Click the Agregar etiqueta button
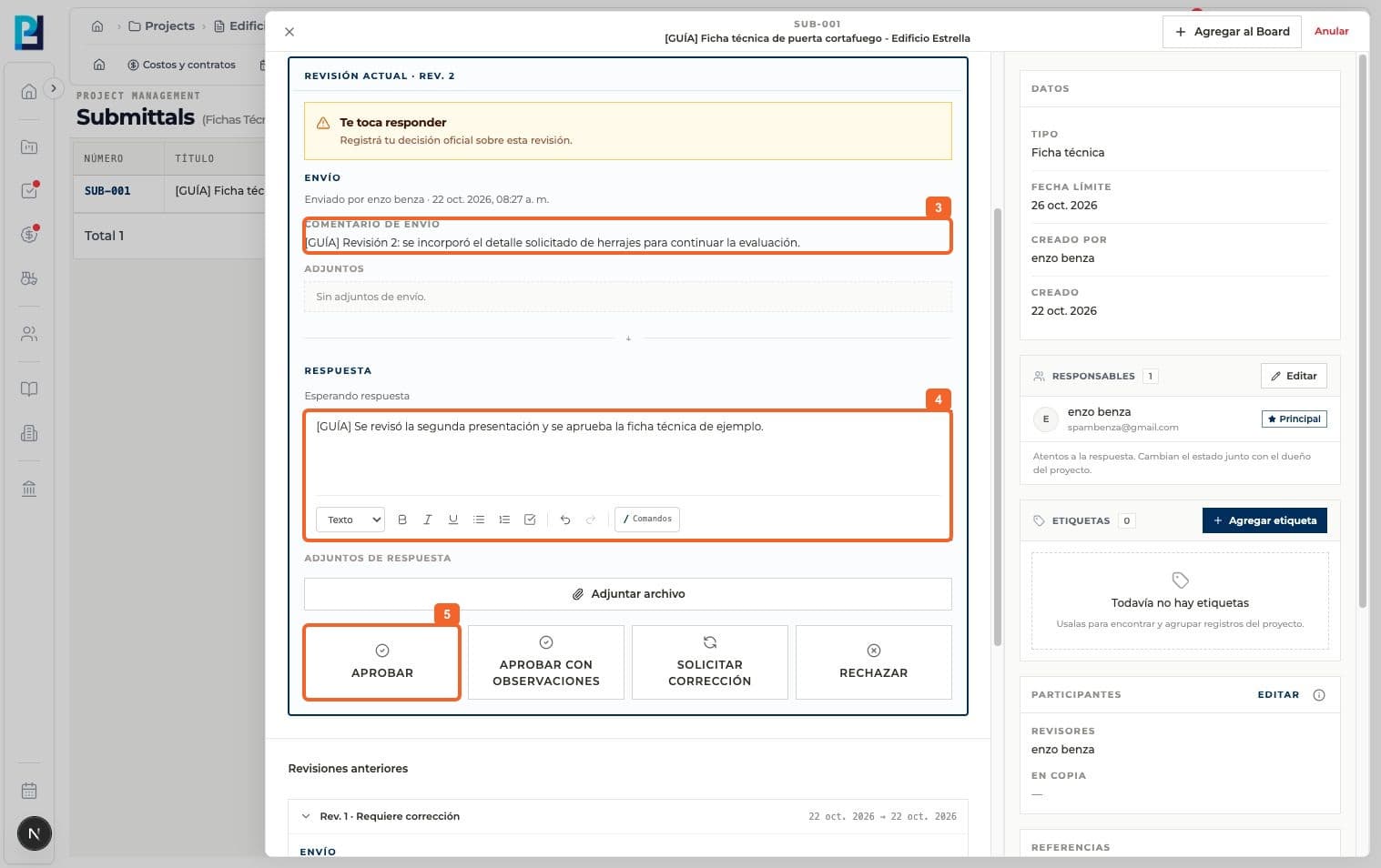This screenshot has height=868, width=1381. pos(1264,520)
